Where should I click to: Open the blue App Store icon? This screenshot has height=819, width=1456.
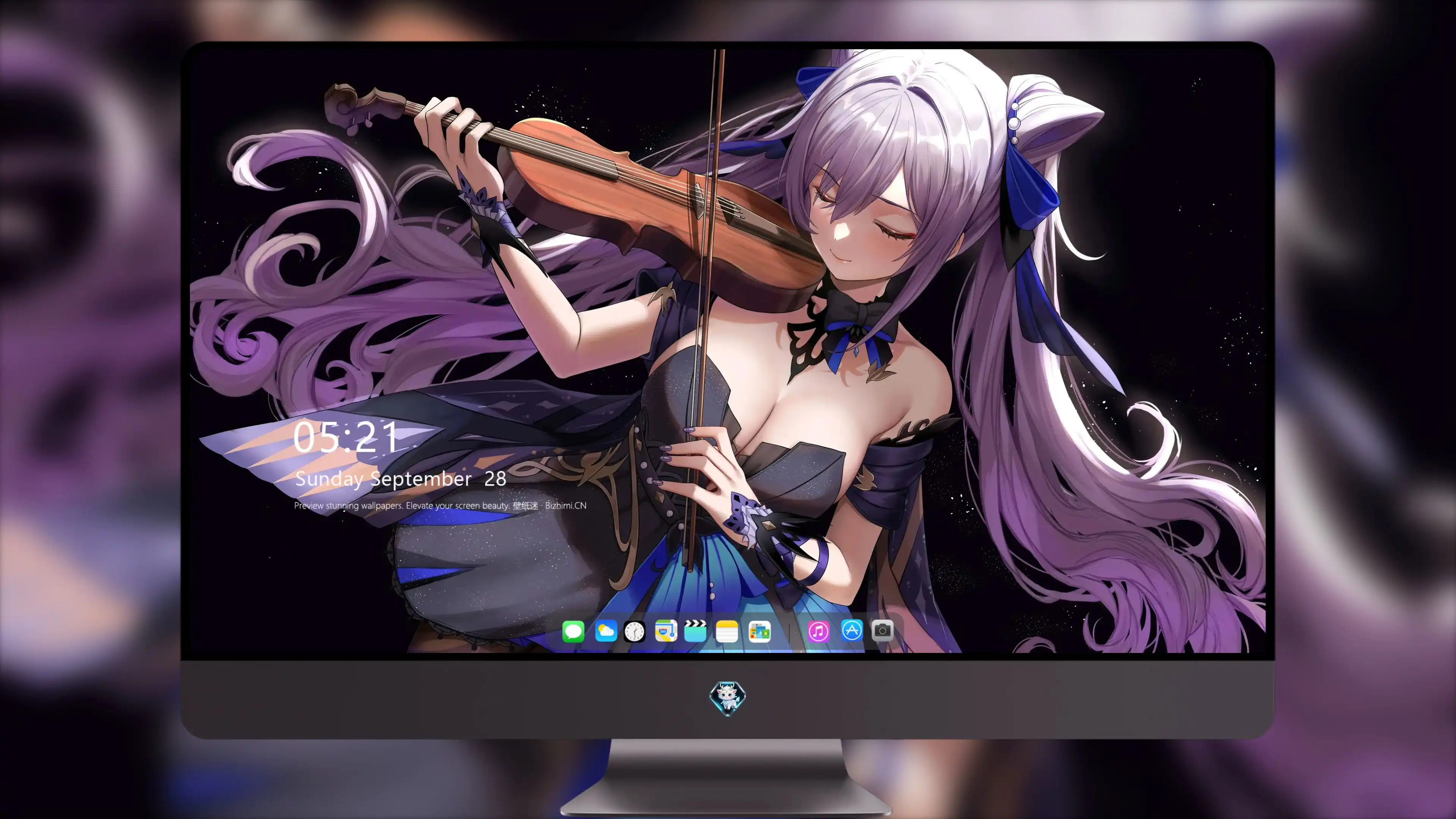point(852,630)
